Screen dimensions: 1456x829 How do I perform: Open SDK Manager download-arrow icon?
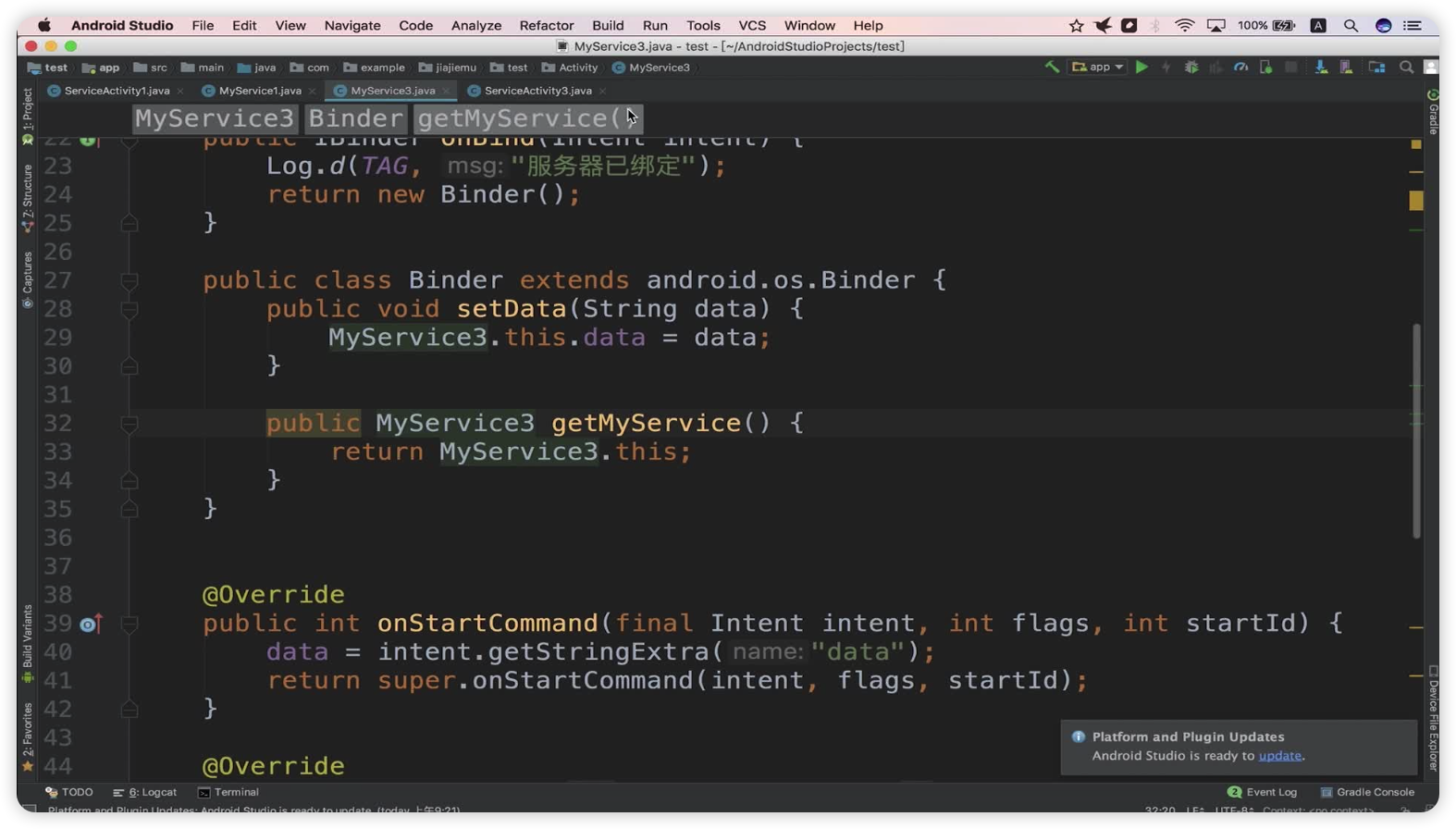click(1321, 67)
